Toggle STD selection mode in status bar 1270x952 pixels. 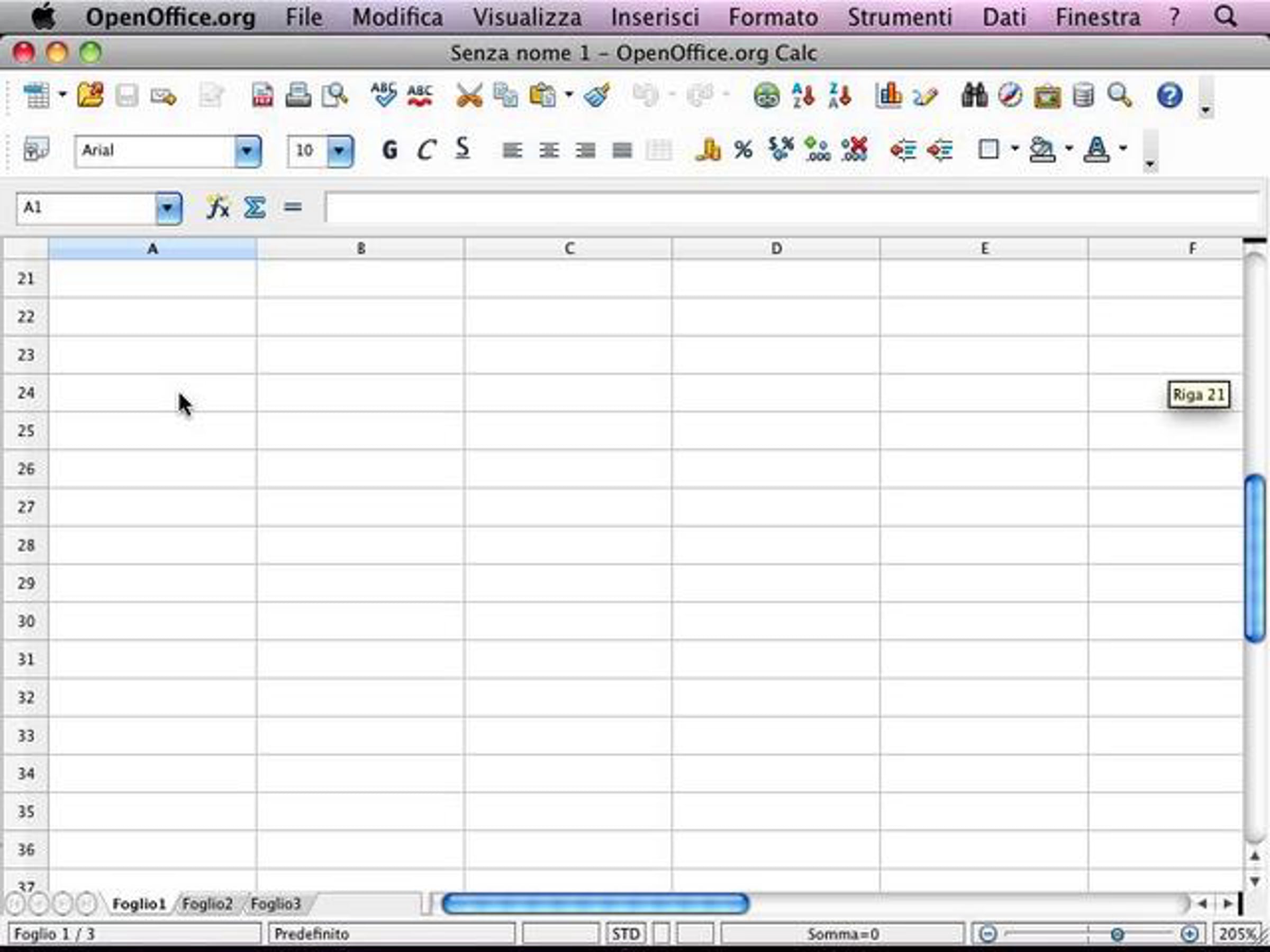(625, 934)
